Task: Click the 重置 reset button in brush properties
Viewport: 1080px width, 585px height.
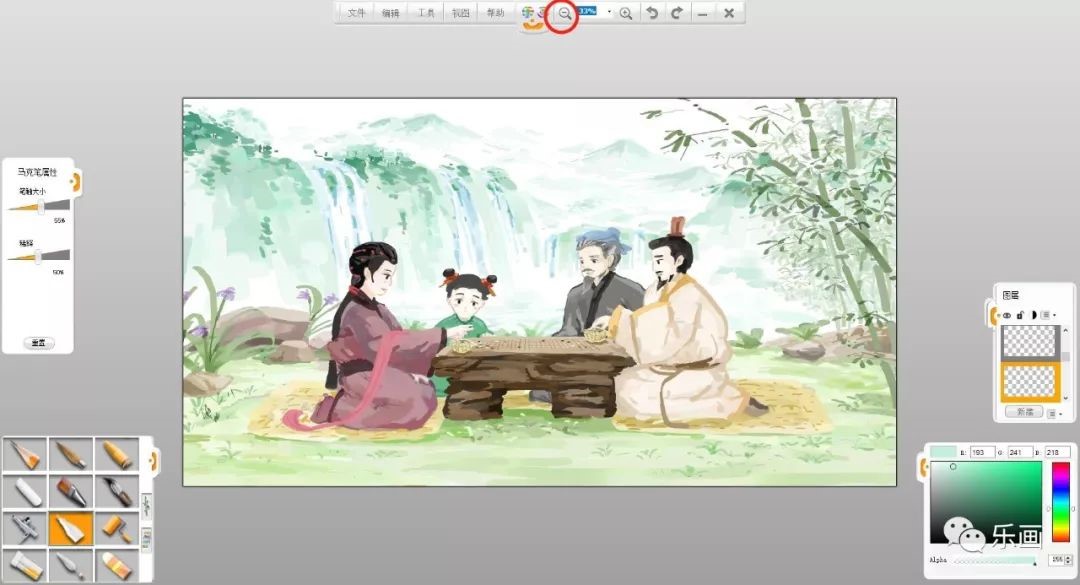Action: (x=39, y=342)
